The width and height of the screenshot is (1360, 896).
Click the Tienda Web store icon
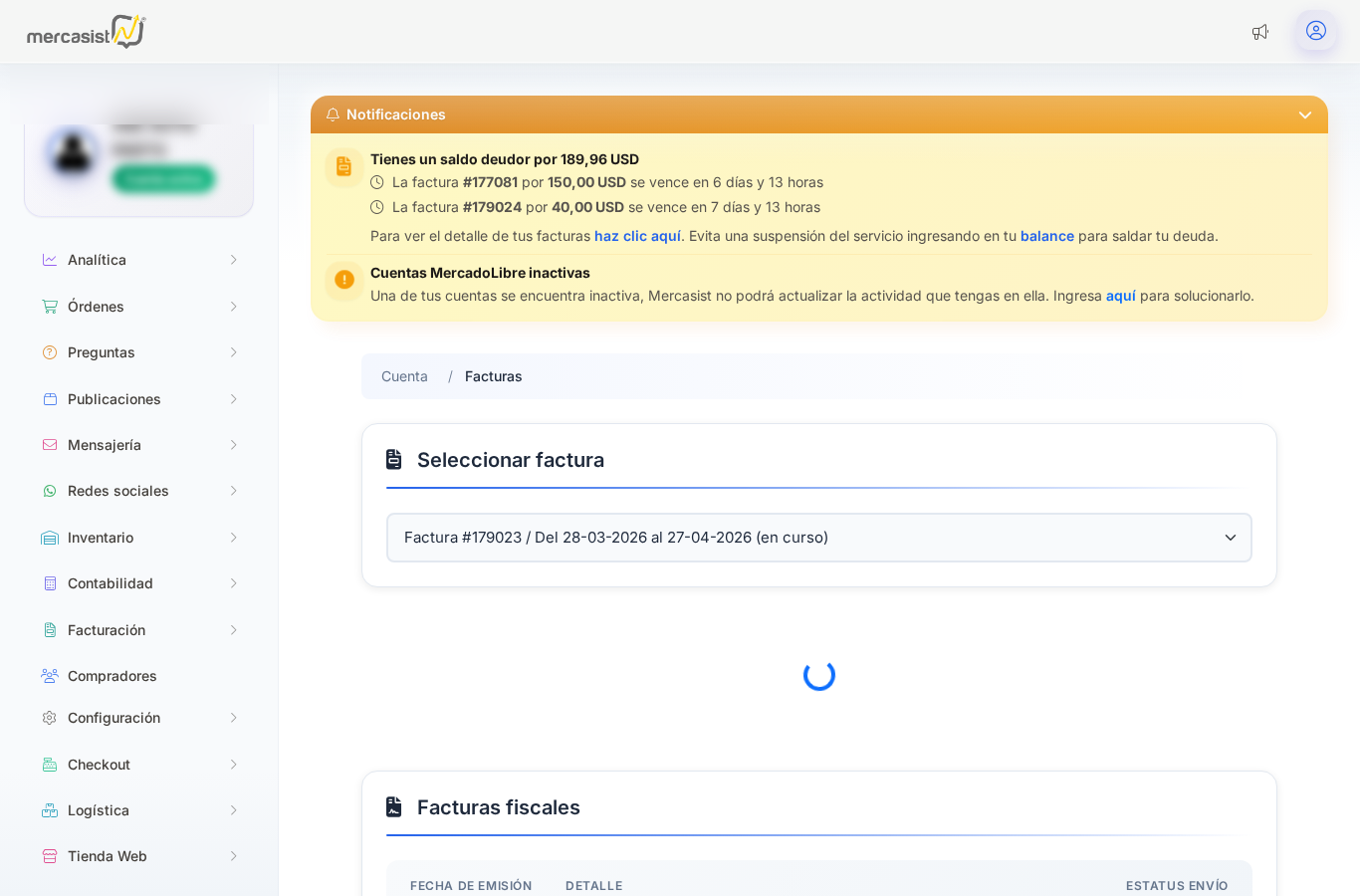tap(50, 856)
